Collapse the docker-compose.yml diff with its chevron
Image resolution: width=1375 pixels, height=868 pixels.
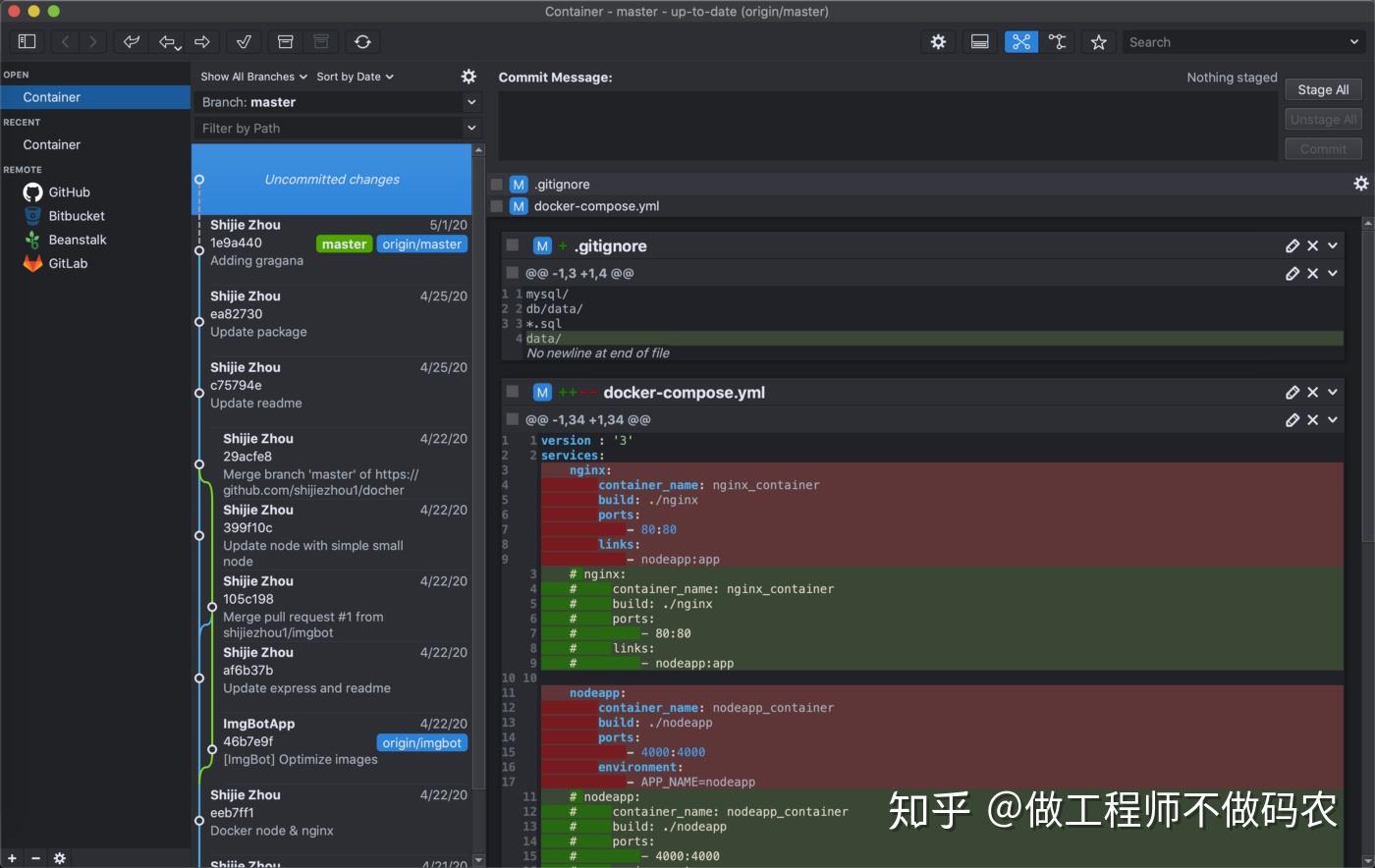(x=1332, y=392)
